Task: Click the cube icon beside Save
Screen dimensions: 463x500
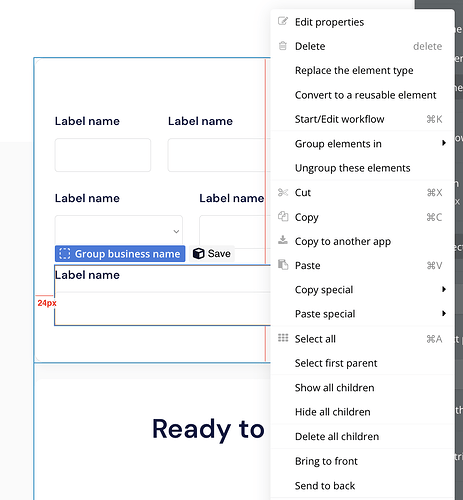Action: pyautogui.click(x=198, y=254)
